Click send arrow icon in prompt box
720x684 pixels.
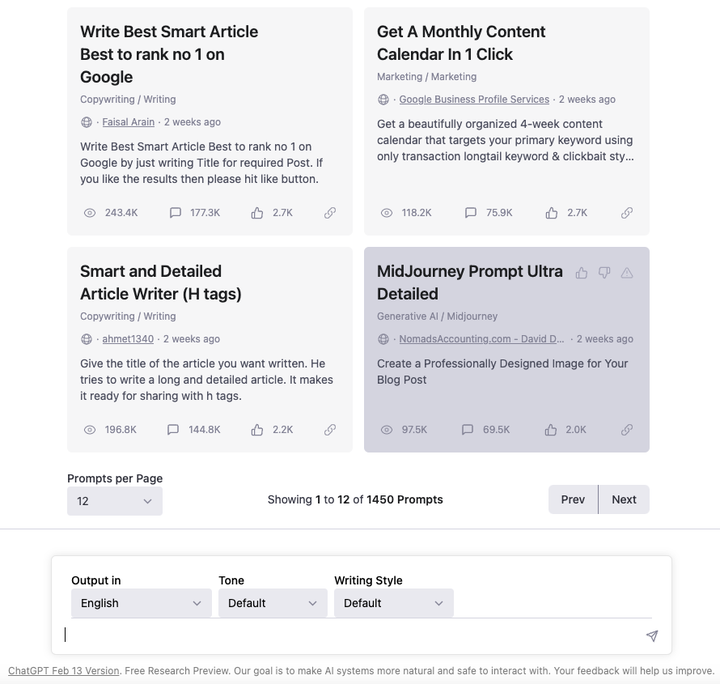(652, 636)
